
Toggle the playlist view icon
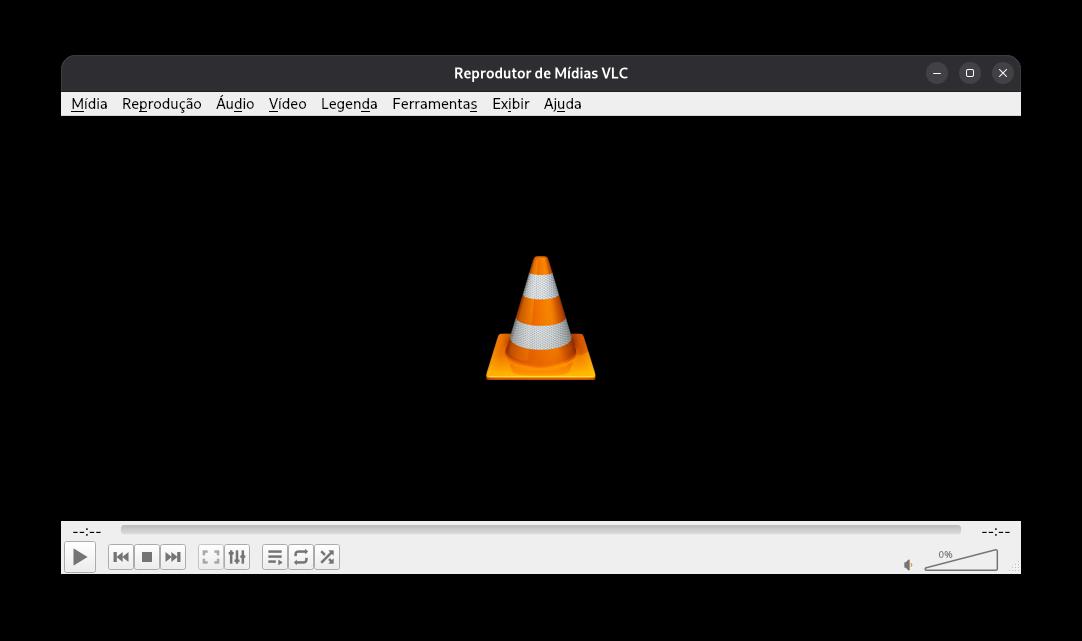point(275,557)
